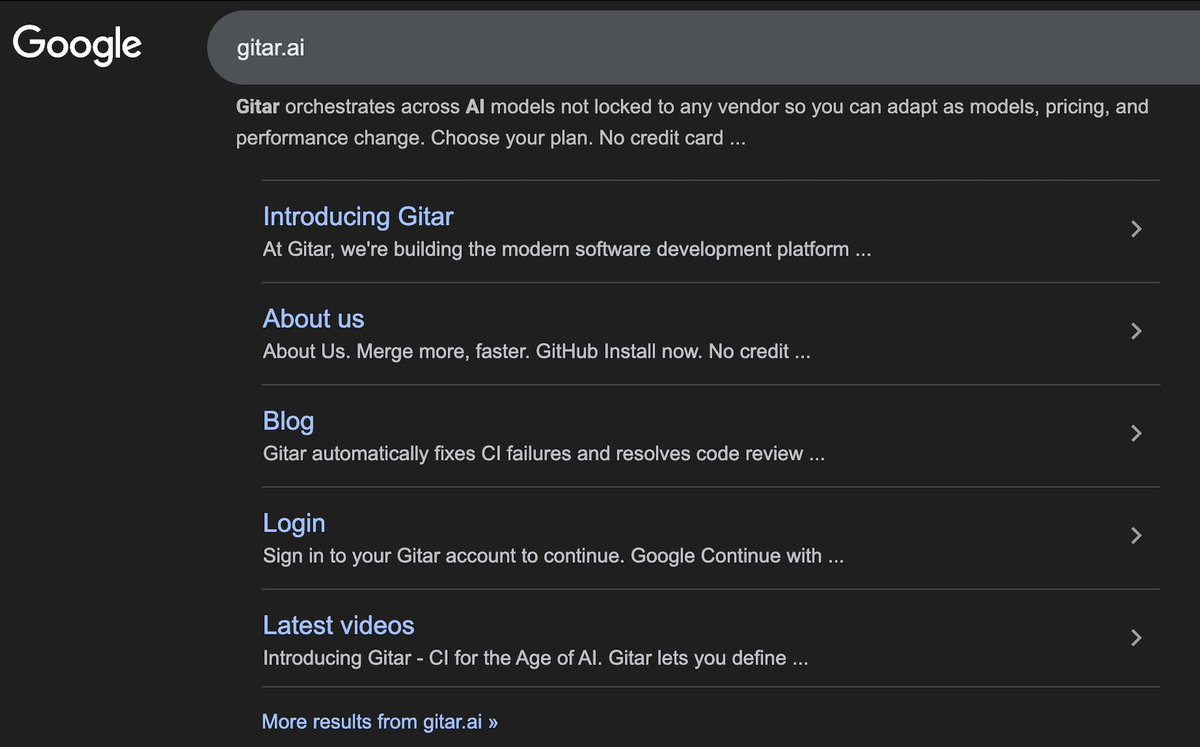Go to the Login sitelink
Image resolution: width=1200 pixels, height=747 pixels.
click(294, 523)
